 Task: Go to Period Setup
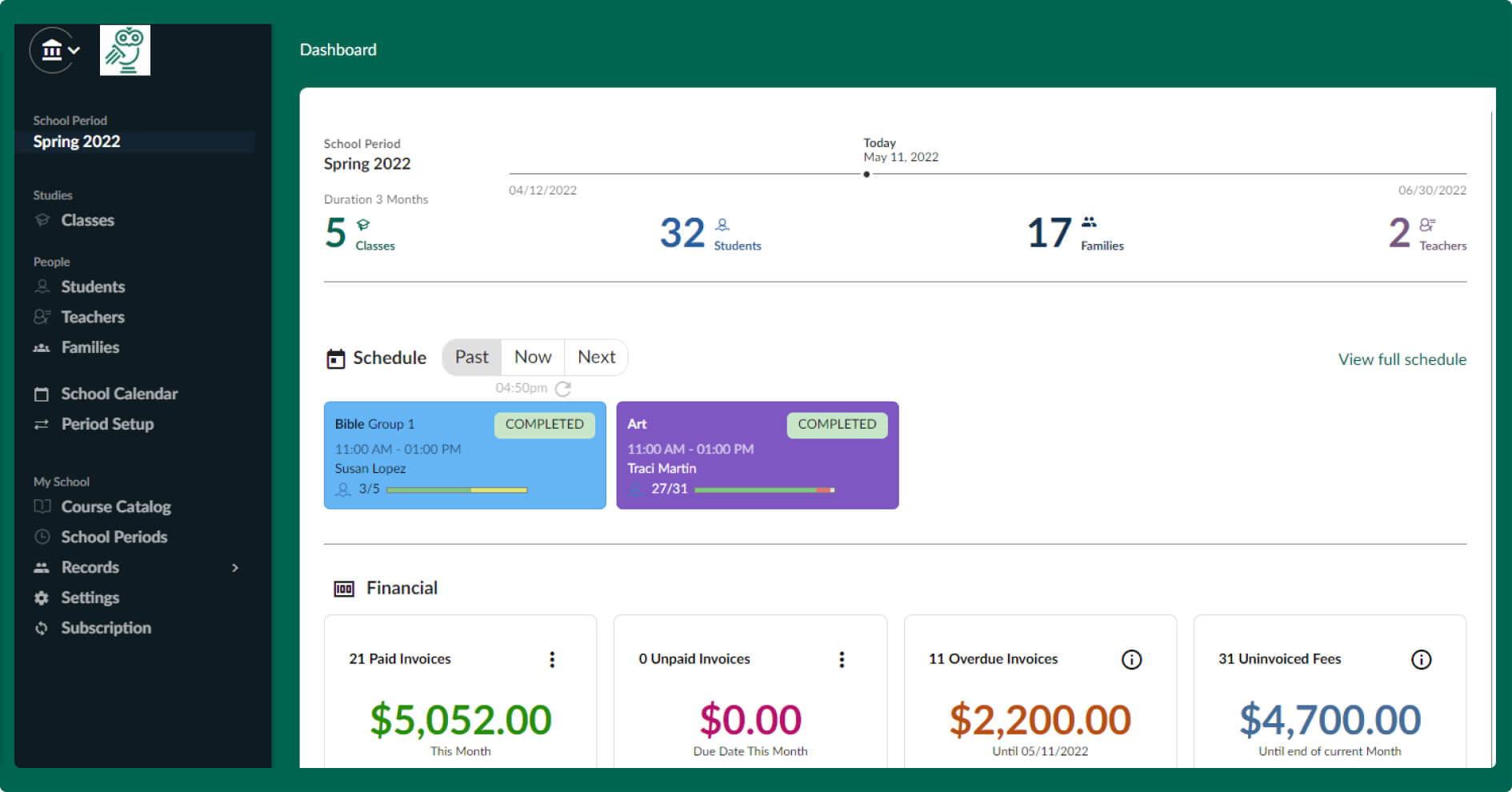point(107,424)
